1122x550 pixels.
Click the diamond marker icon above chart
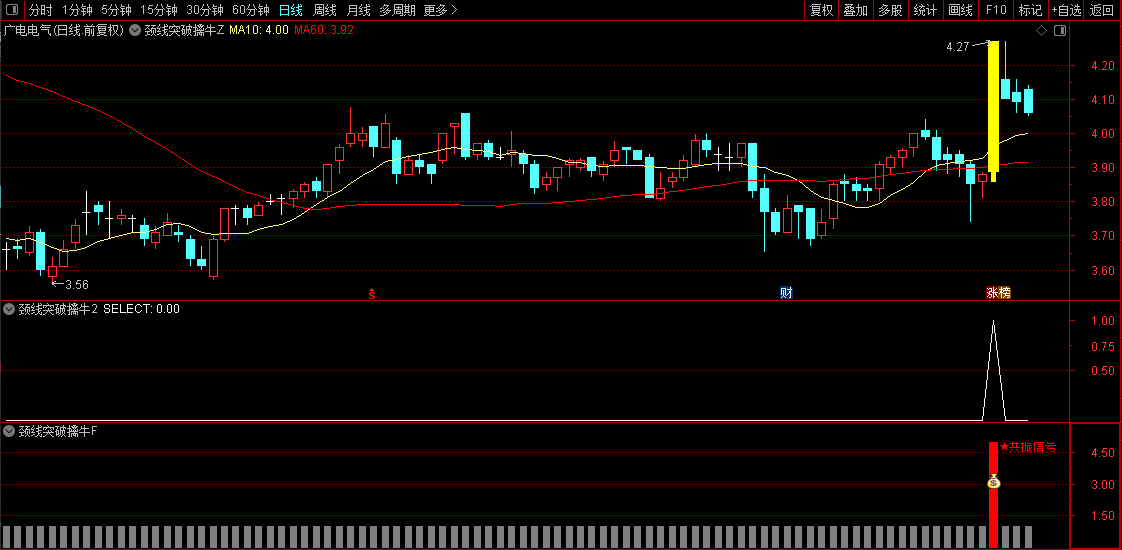pyautogui.click(x=1041, y=31)
